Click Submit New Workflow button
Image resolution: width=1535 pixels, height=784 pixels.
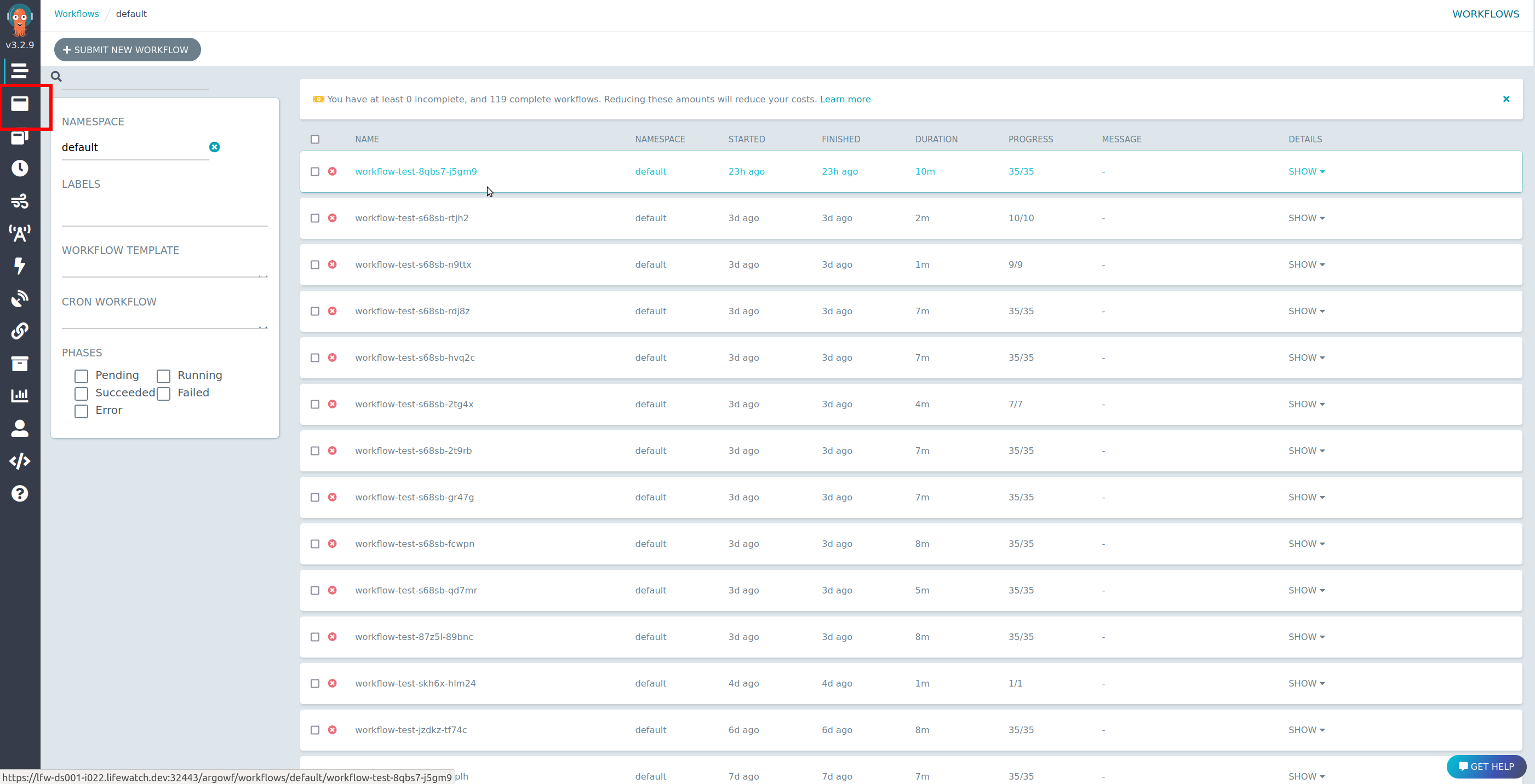click(127, 49)
